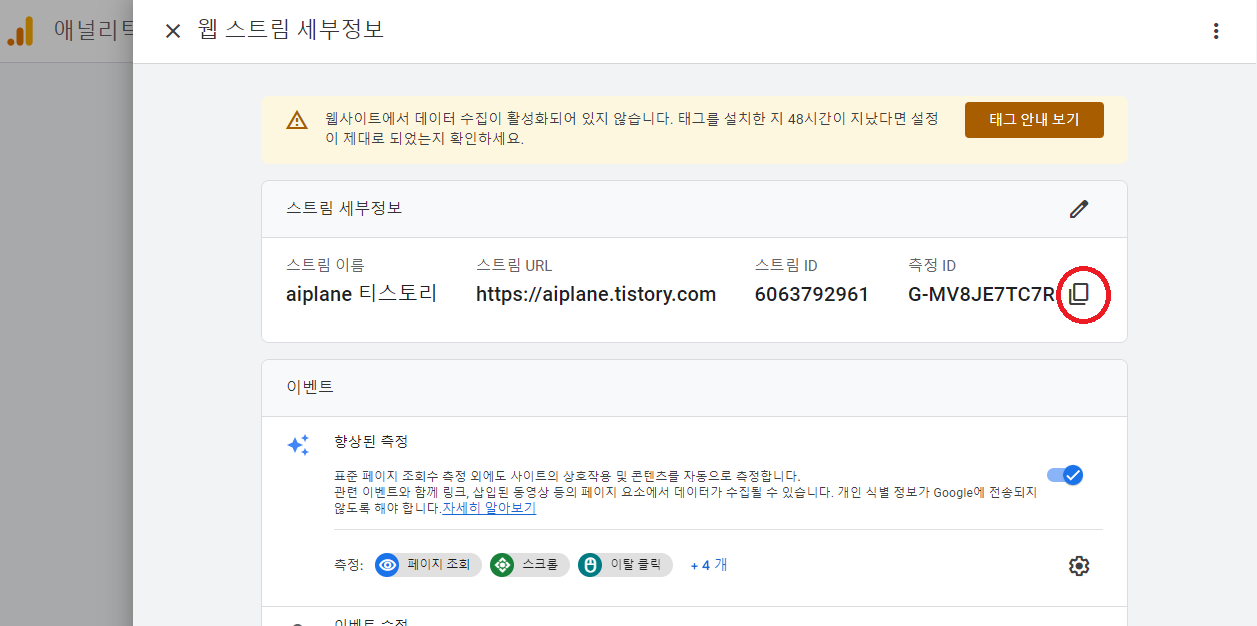Click the warning triangle icon in banner
Screen dimensions: 1257x626
point(297,121)
